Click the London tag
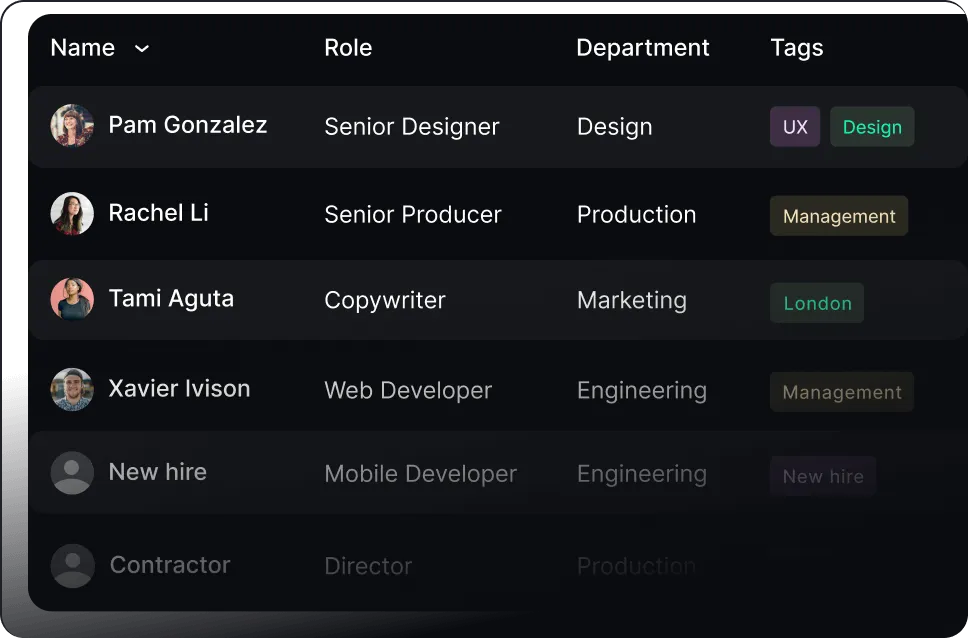 point(817,303)
